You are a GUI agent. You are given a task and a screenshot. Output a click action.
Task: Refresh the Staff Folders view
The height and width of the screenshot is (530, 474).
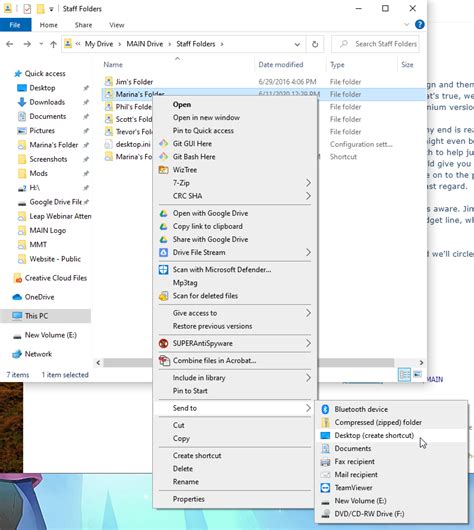(x=315, y=44)
